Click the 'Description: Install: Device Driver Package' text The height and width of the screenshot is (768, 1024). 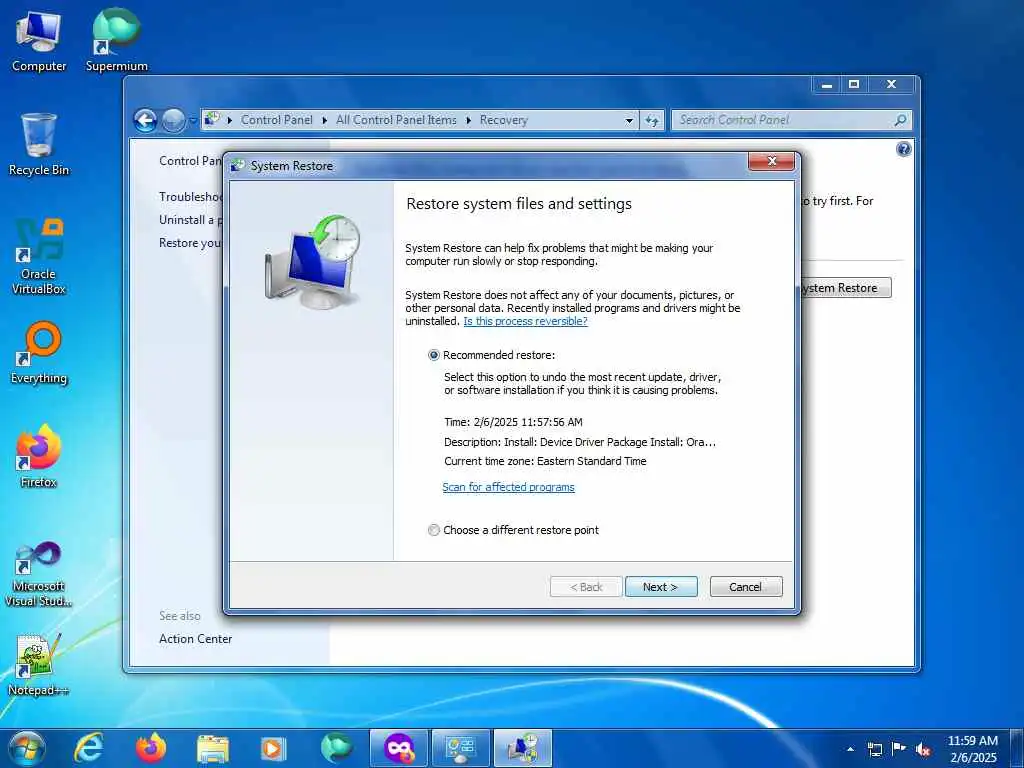click(580, 442)
